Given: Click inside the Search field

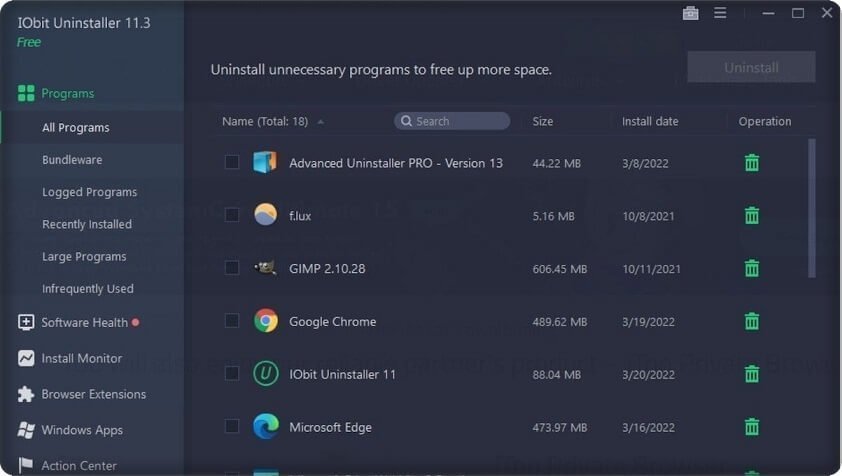Looking at the screenshot, I should (x=452, y=121).
